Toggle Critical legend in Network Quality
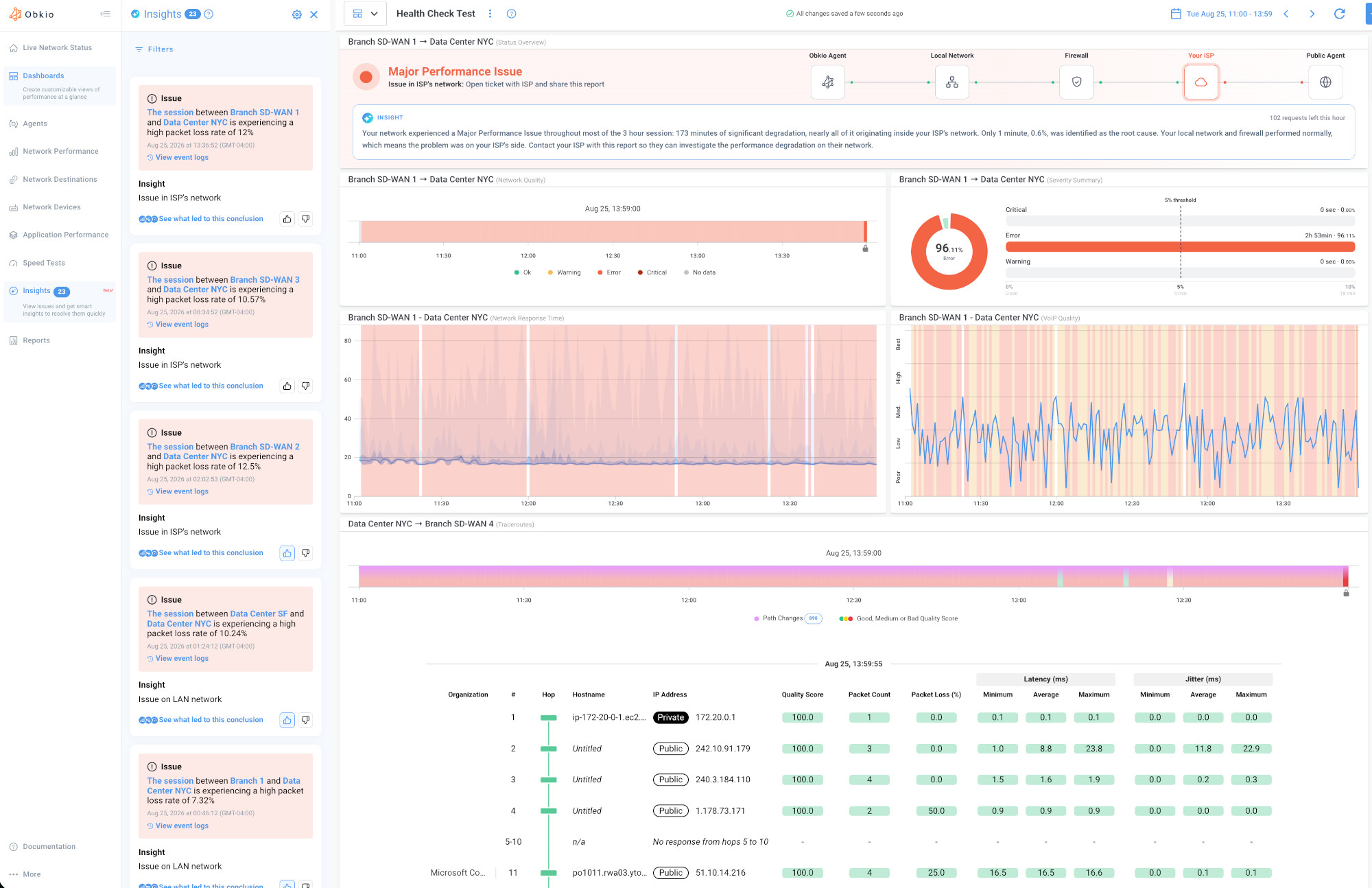The width and height of the screenshot is (1372, 888). tap(652, 273)
